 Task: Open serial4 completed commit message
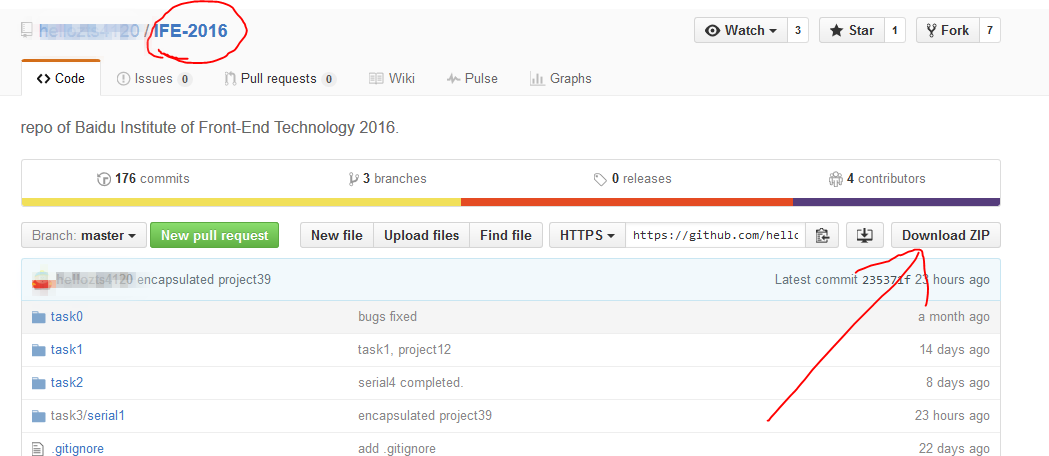coord(411,382)
